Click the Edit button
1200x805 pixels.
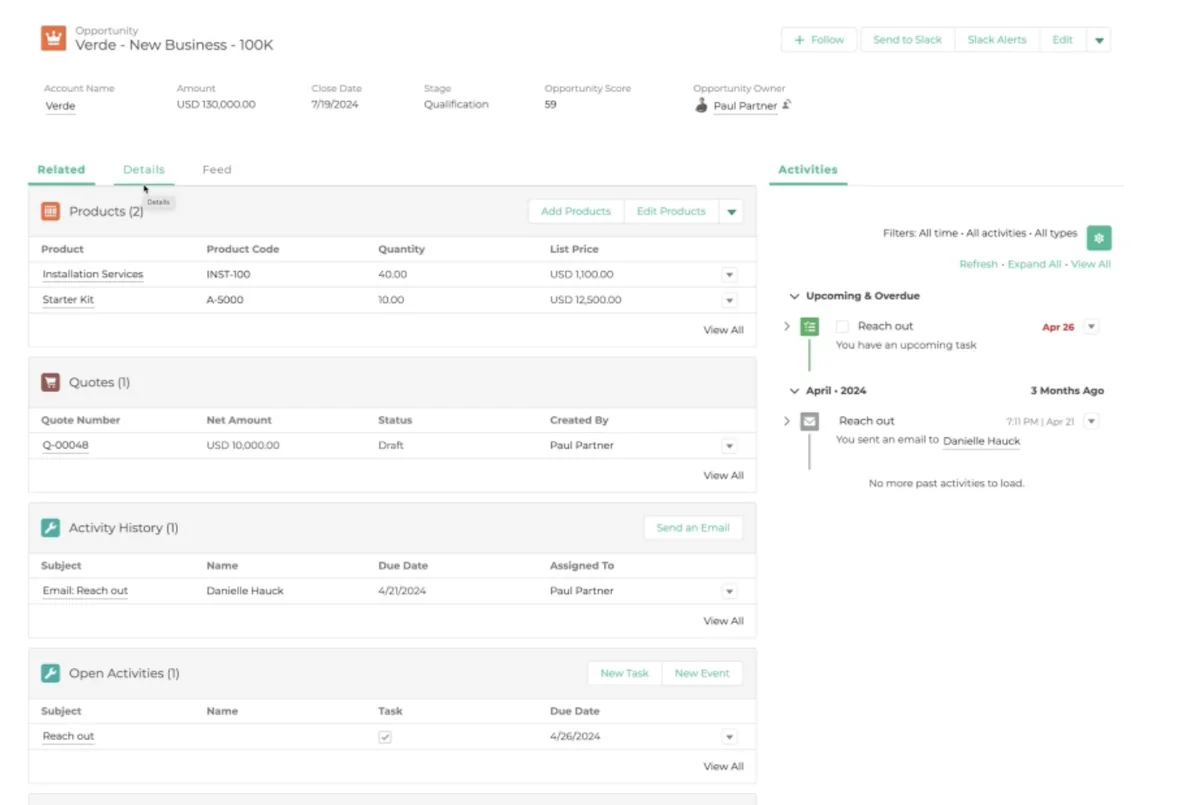pyautogui.click(x=1063, y=40)
